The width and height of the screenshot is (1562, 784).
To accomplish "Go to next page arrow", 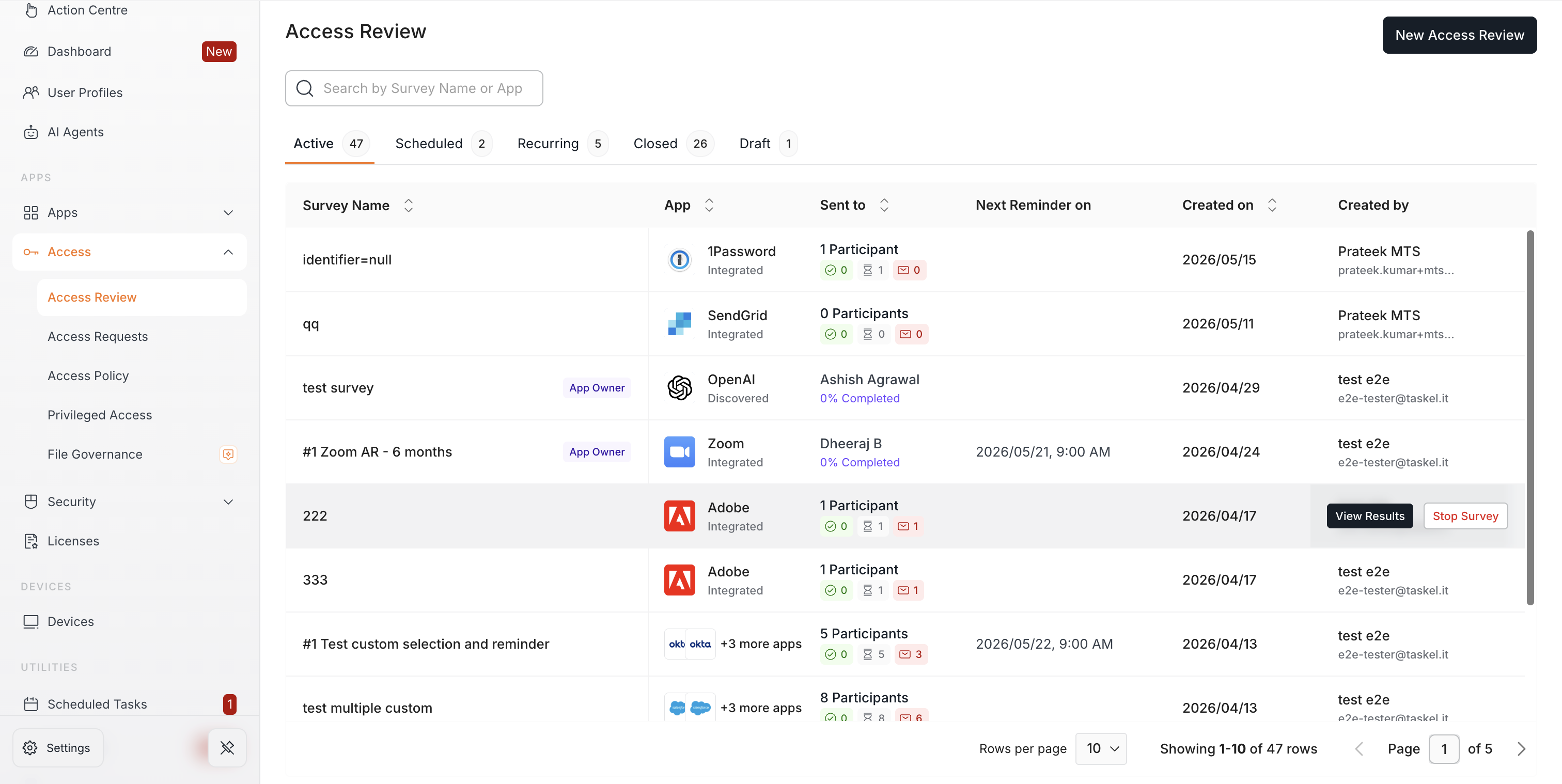I will (x=1521, y=749).
